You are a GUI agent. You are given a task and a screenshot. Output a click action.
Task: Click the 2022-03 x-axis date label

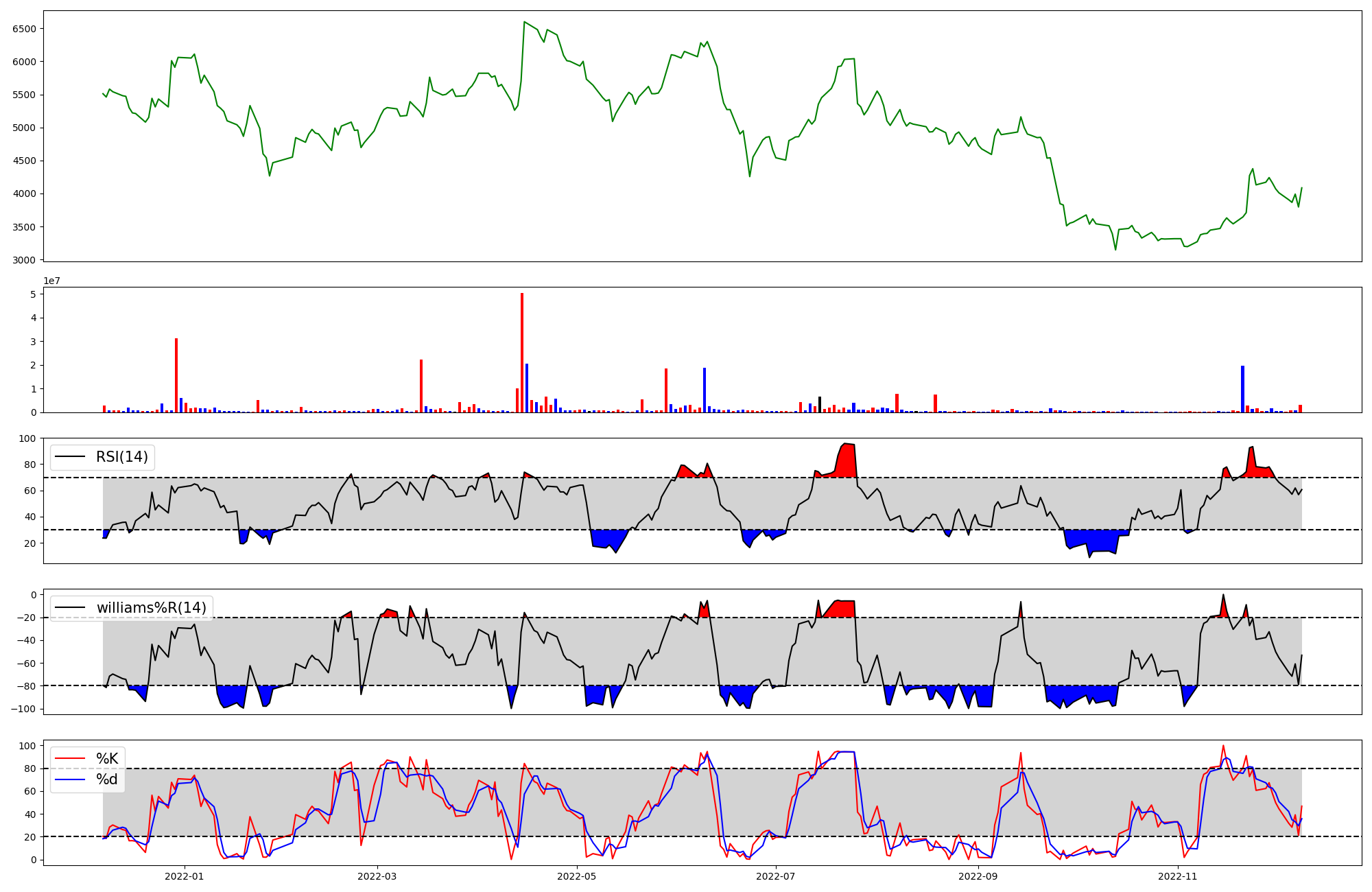point(377,876)
